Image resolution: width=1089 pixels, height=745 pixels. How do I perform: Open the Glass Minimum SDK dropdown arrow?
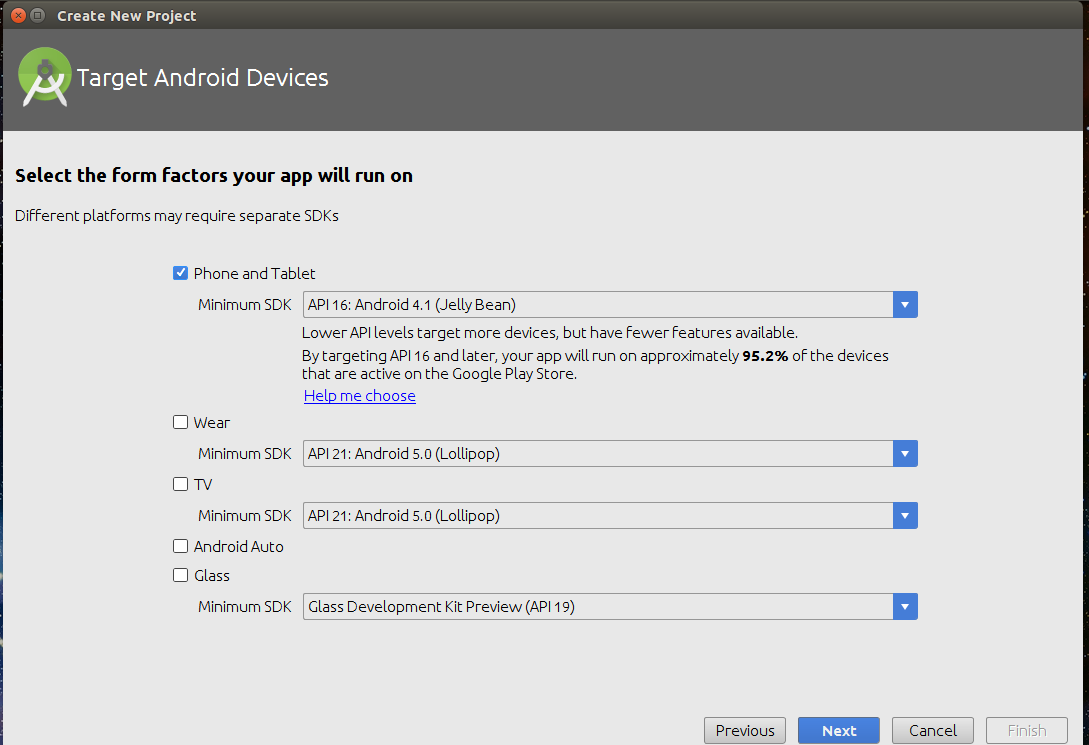click(905, 607)
